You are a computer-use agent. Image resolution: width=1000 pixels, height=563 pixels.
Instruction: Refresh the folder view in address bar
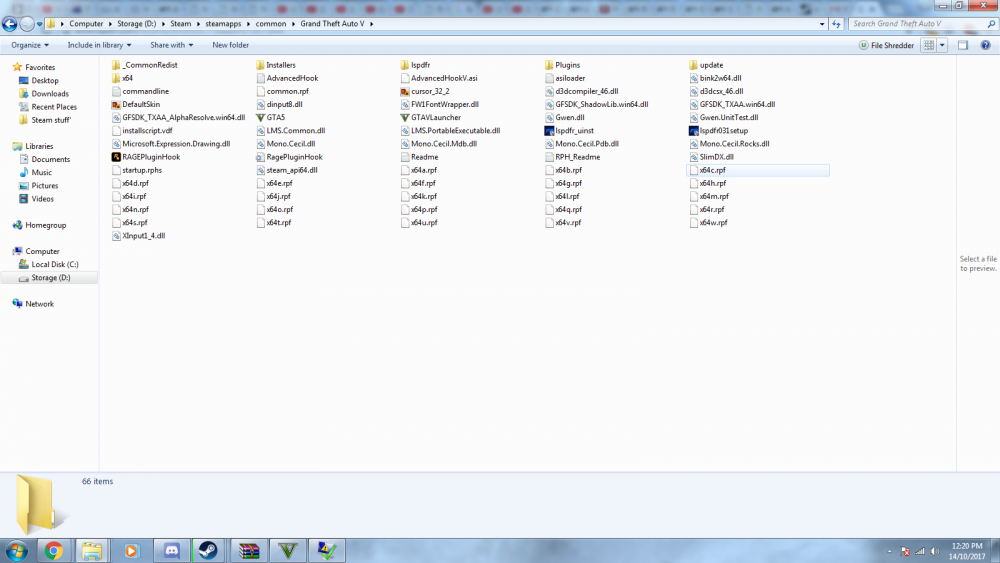click(x=836, y=24)
